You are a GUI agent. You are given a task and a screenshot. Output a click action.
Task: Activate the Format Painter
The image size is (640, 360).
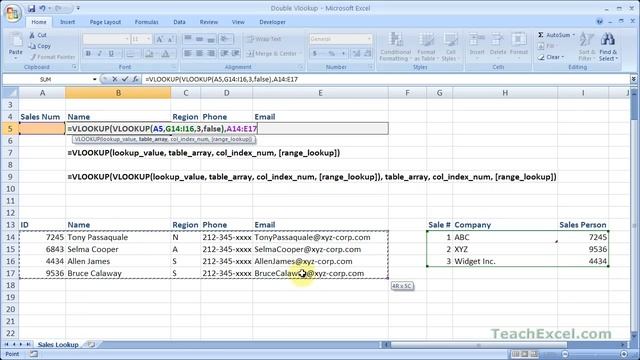(x=52, y=57)
